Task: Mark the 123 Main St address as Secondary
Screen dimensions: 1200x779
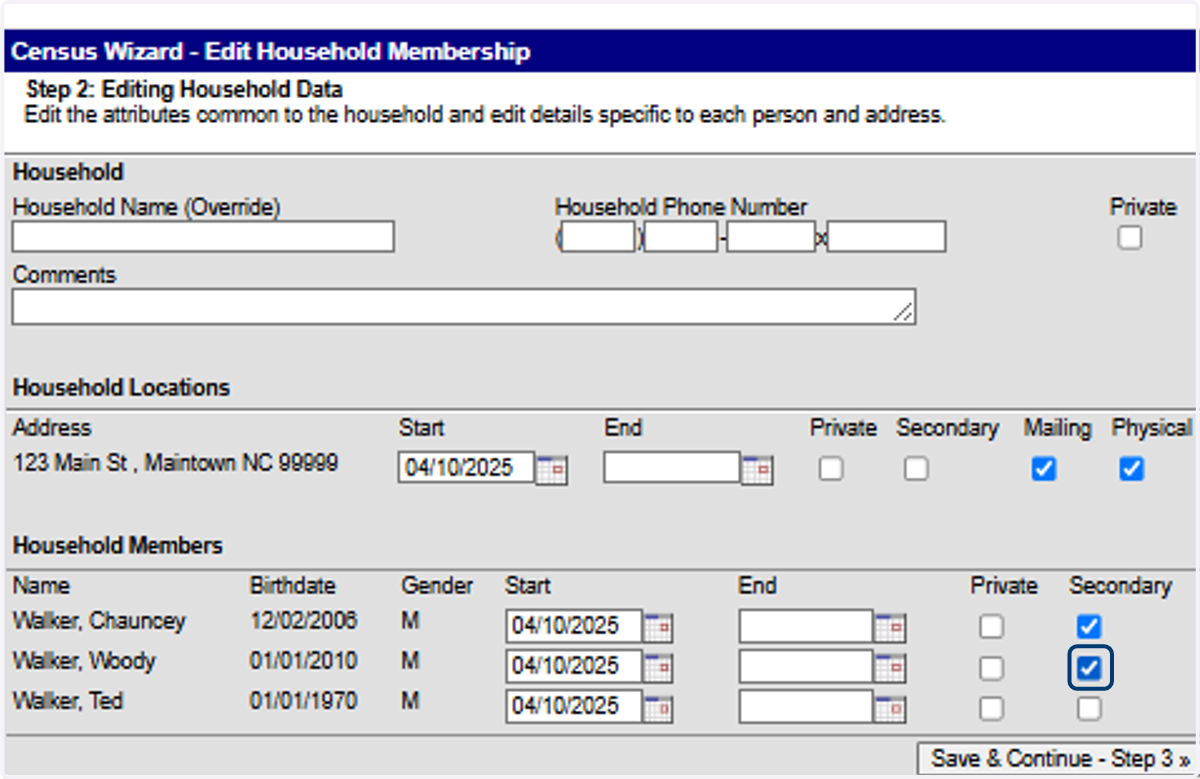Action: [x=916, y=468]
